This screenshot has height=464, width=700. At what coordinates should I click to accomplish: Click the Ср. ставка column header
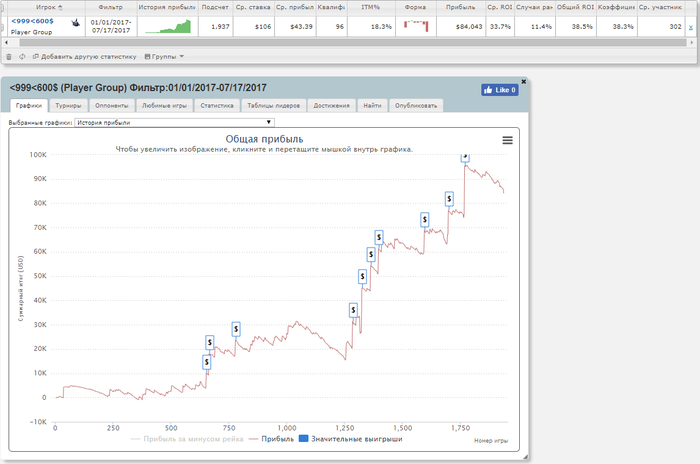253,7
